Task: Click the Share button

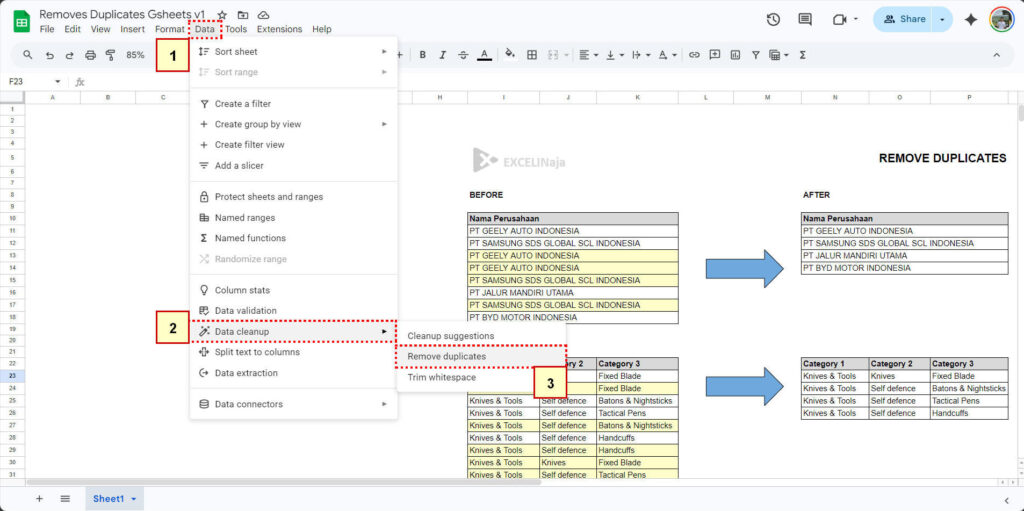Action: [904, 20]
